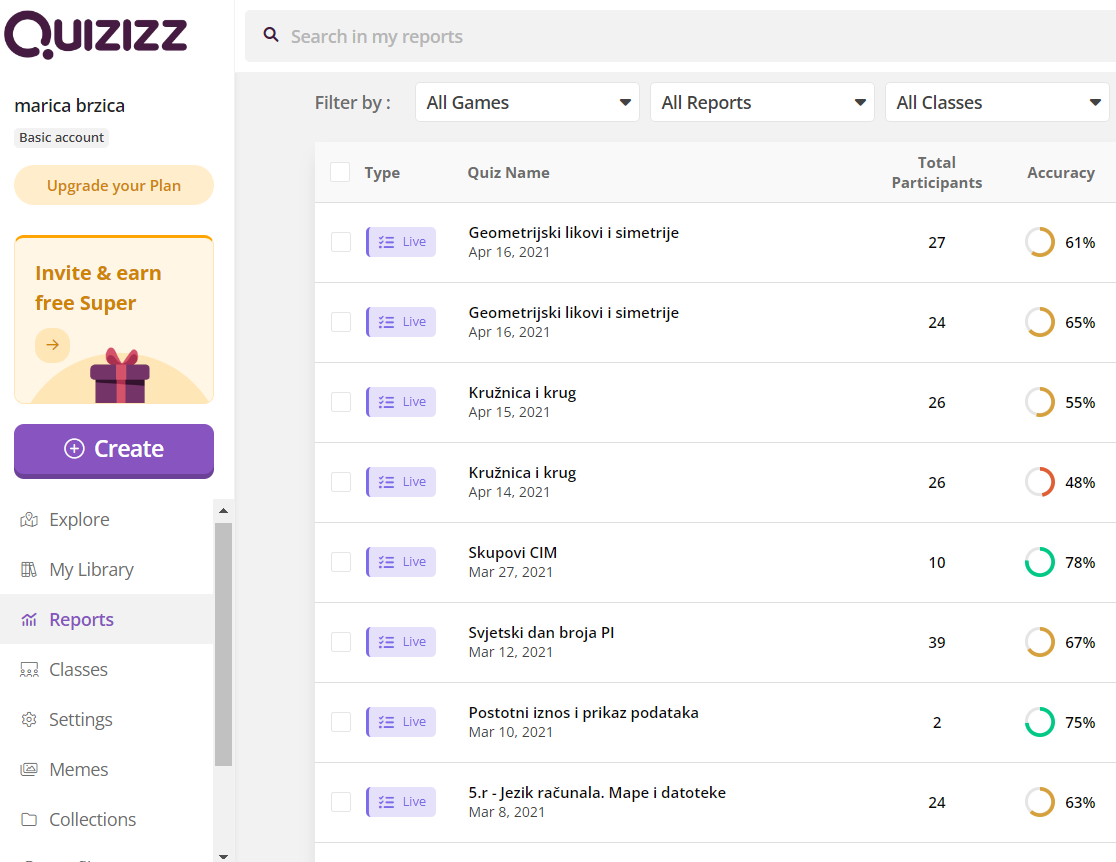This screenshot has width=1116, height=862.
Task: Open the All Games filter dropdown
Action: pyautogui.click(x=527, y=102)
